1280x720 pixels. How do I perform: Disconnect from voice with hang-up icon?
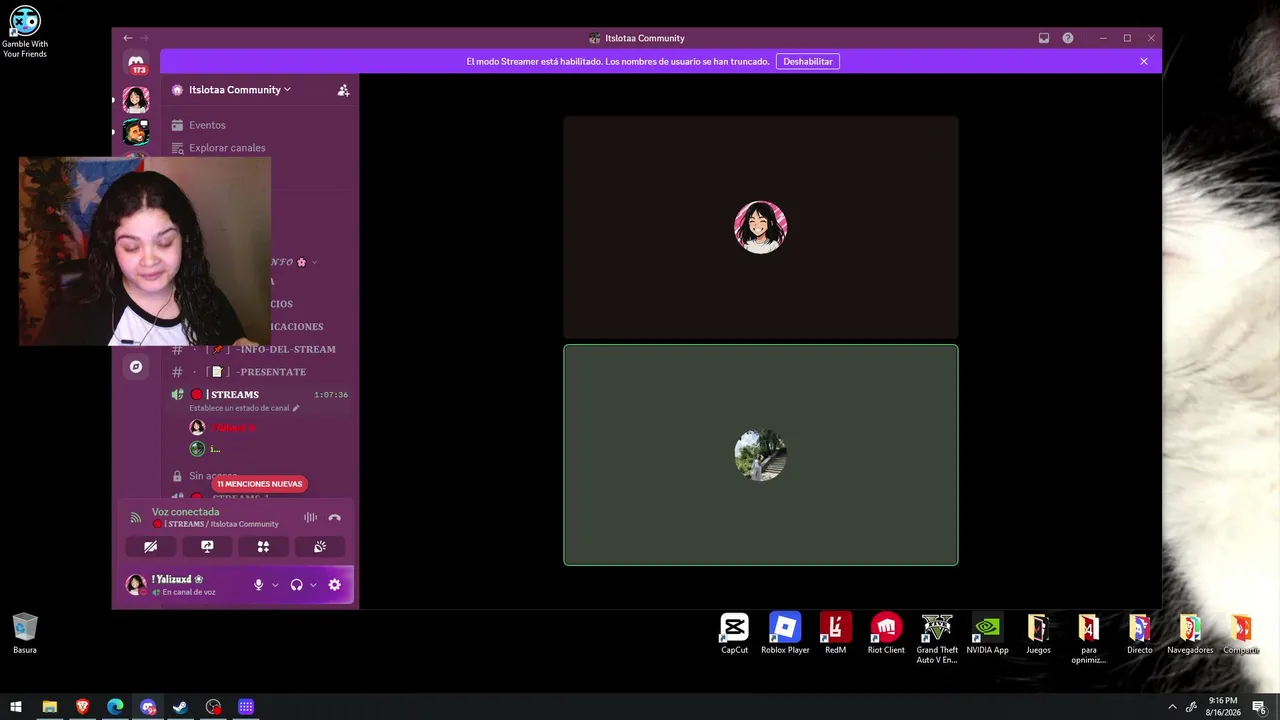[x=335, y=517]
